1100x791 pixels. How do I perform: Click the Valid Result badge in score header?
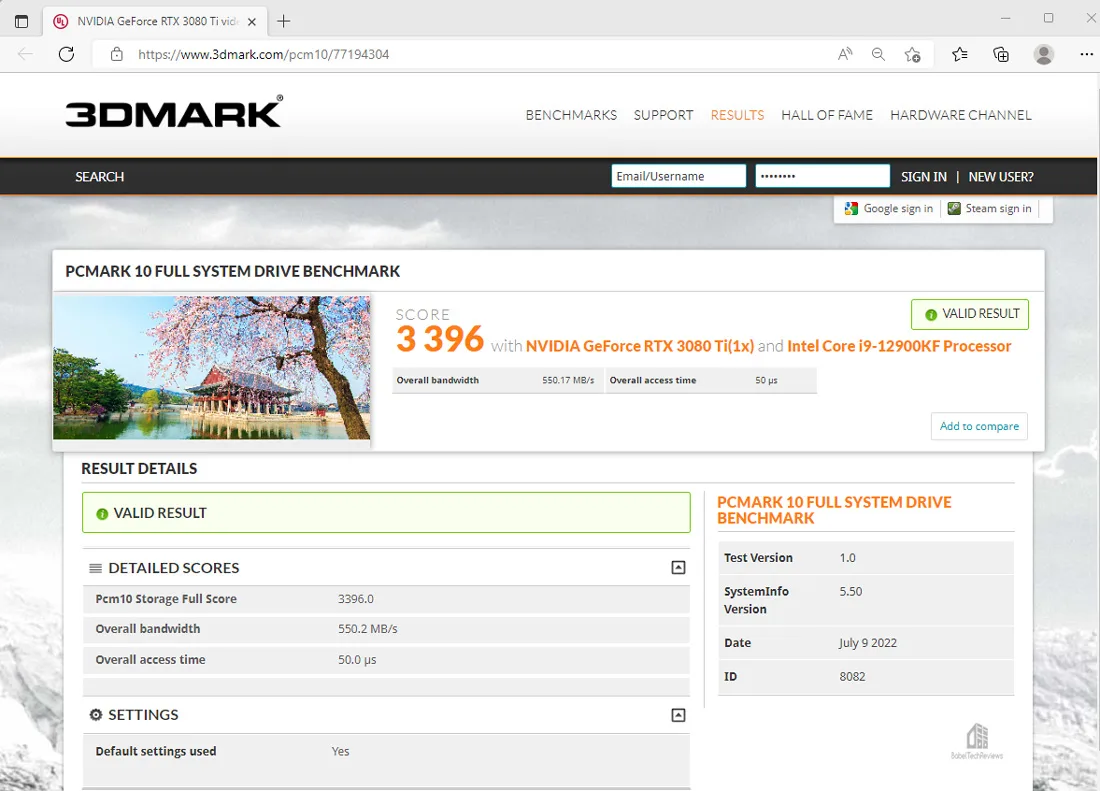click(970, 314)
